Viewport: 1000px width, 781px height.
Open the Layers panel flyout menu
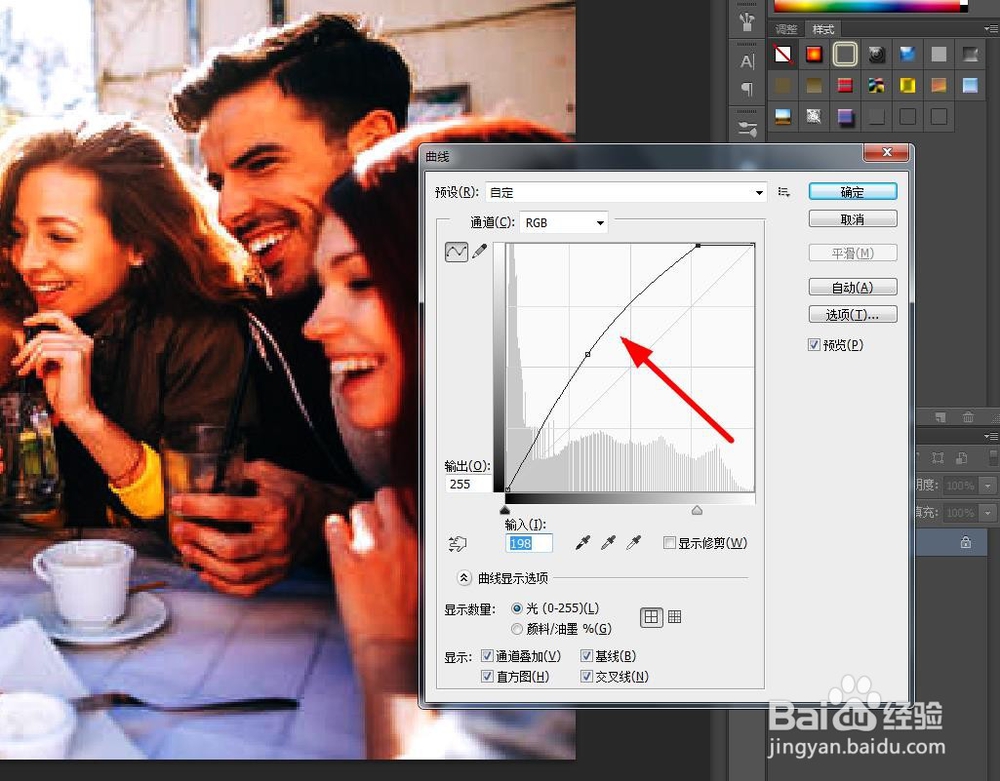tap(991, 436)
